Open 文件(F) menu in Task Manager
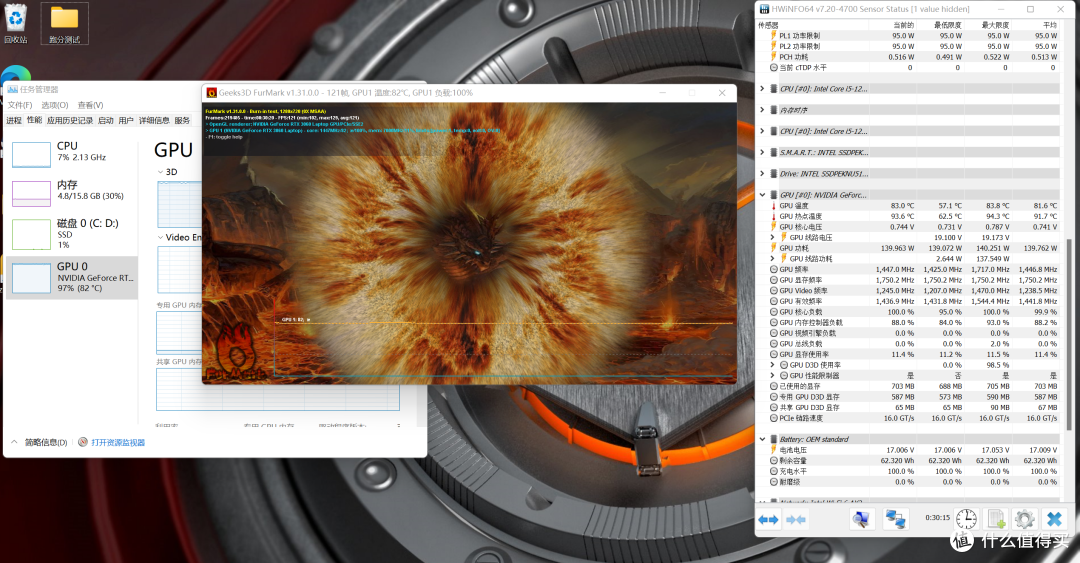 click(20, 105)
